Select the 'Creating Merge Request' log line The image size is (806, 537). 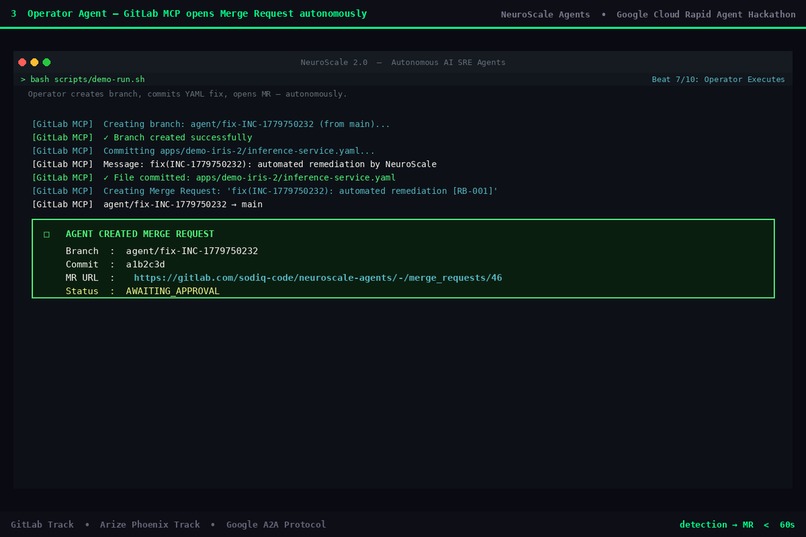click(x=265, y=191)
